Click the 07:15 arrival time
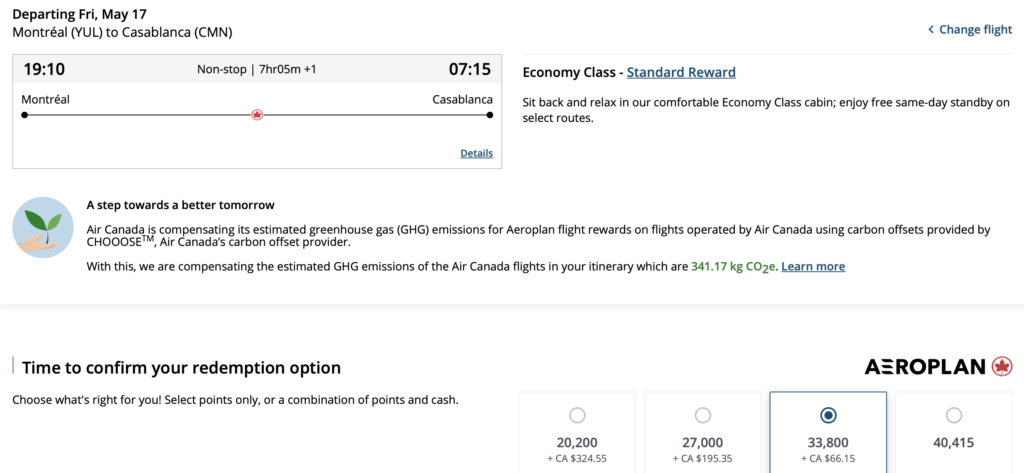Viewport: 1024px width, 473px height. (x=469, y=69)
